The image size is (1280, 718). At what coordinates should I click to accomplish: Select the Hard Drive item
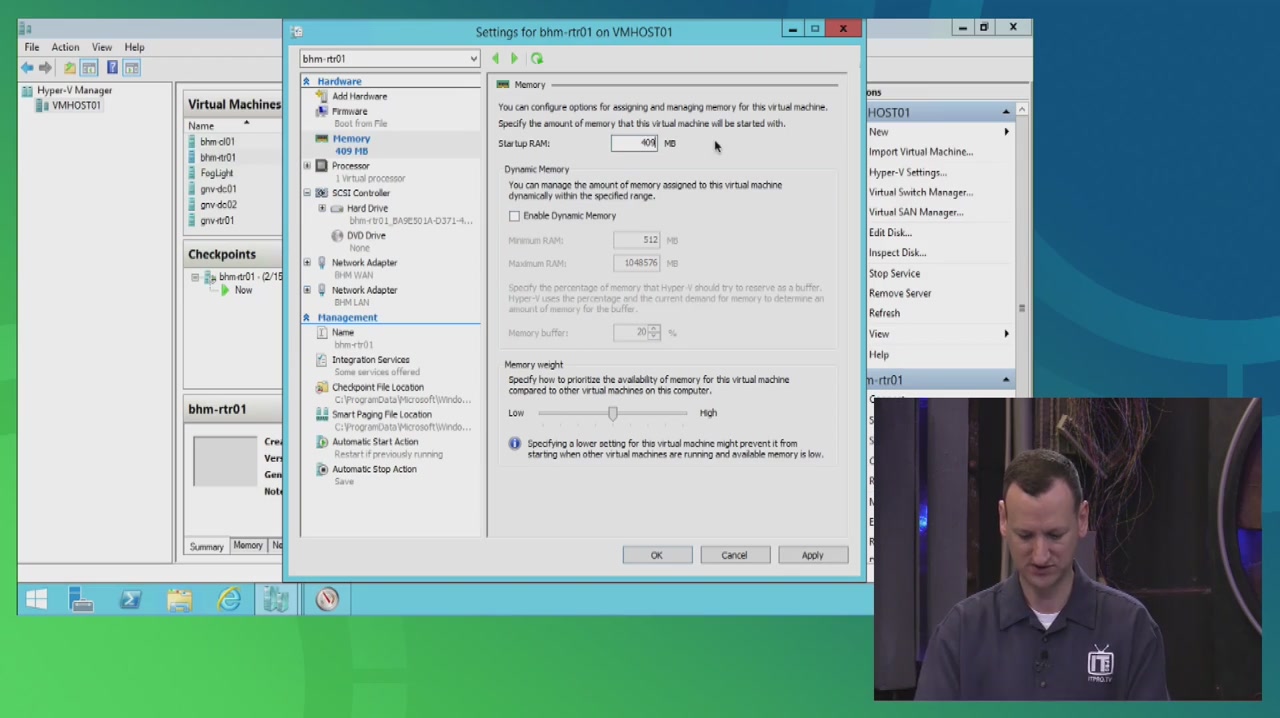click(x=367, y=208)
